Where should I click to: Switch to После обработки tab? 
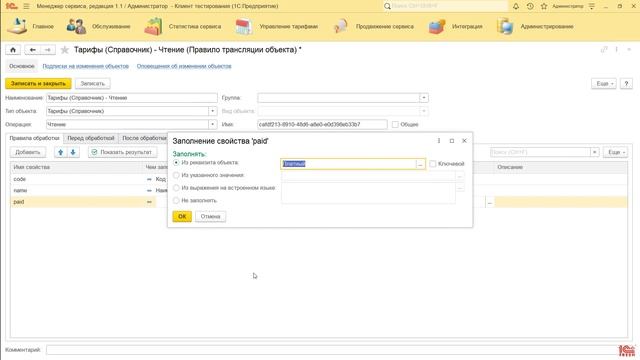[144, 138]
